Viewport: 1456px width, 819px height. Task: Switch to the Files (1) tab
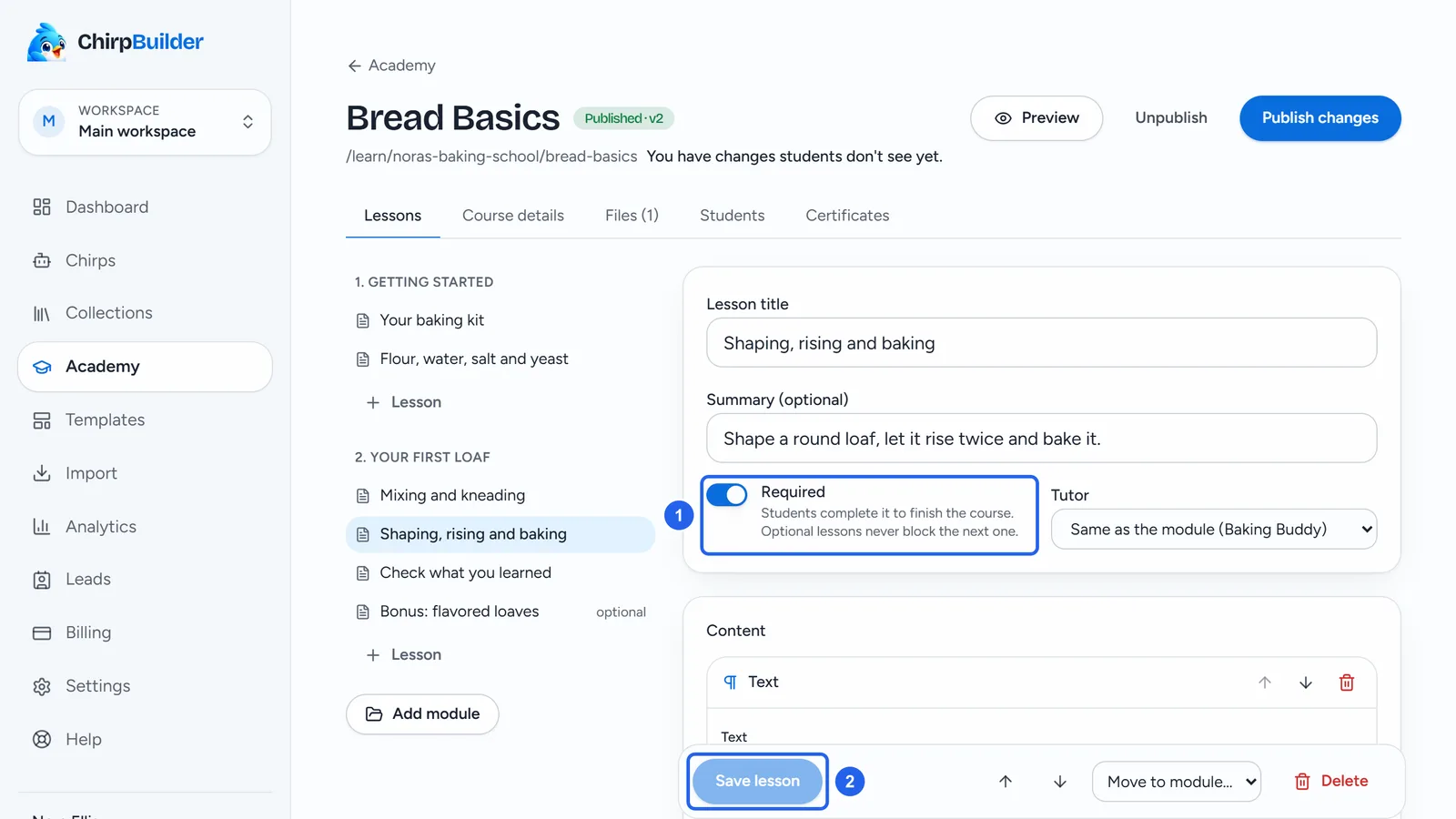coord(632,216)
